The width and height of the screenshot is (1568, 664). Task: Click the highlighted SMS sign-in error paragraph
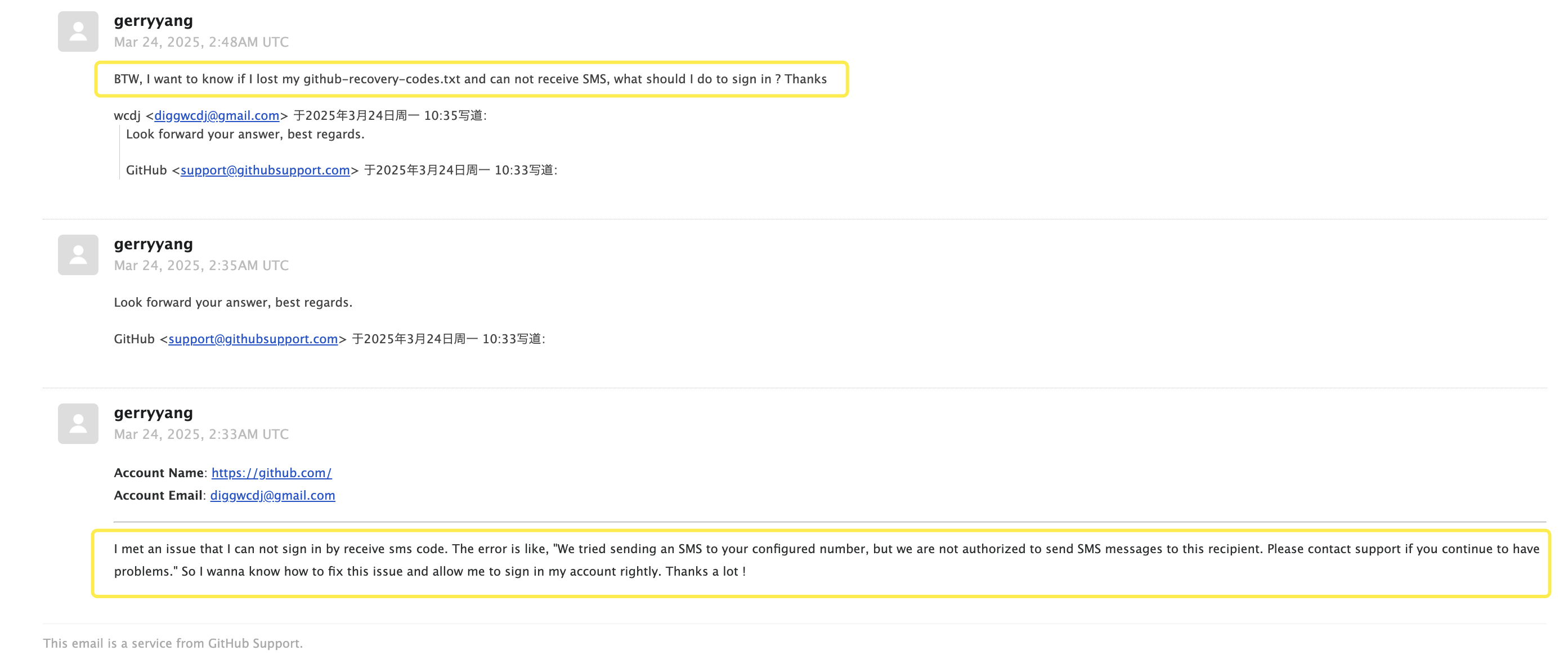(x=826, y=560)
